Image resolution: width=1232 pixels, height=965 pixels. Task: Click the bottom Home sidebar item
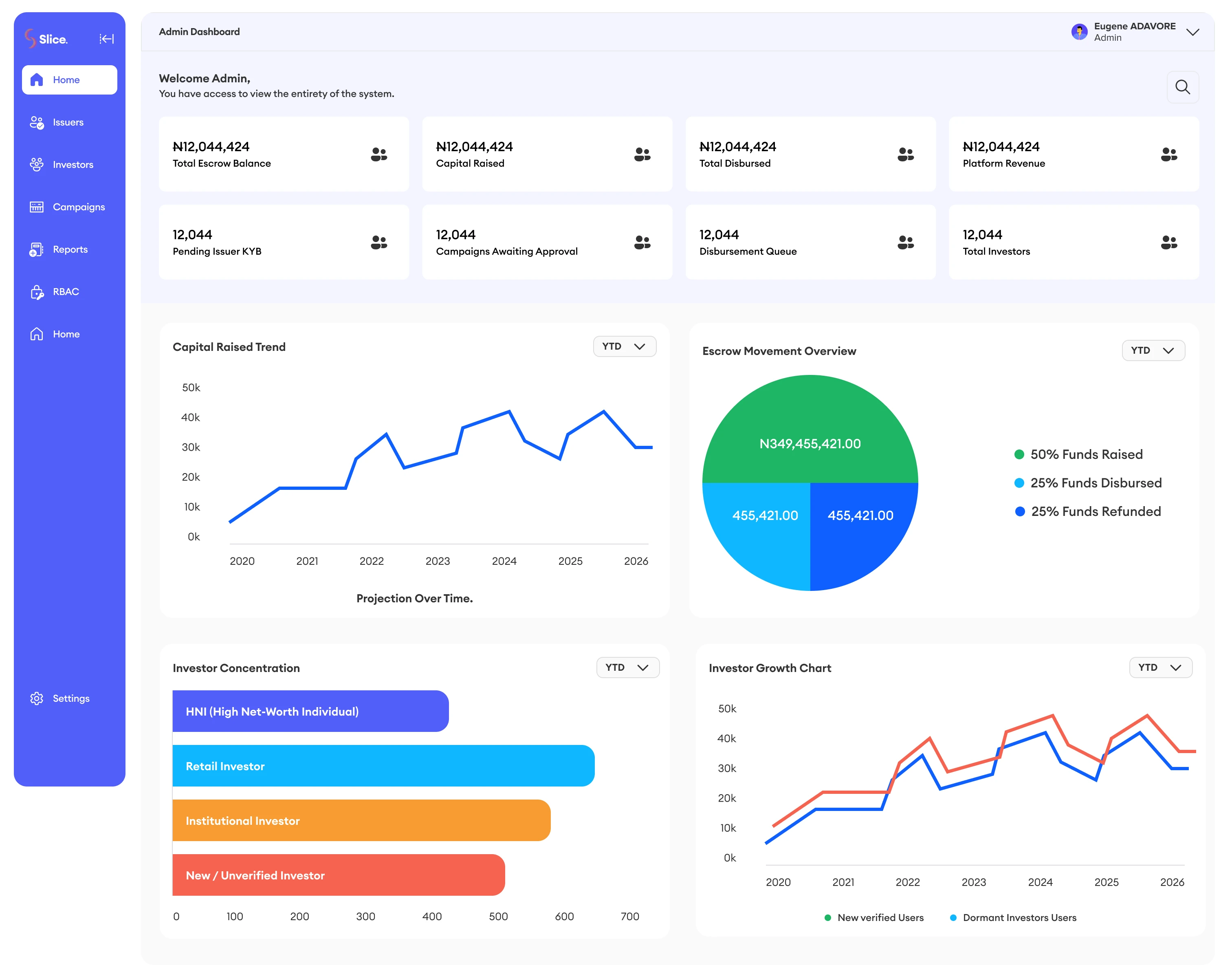tap(66, 334)
